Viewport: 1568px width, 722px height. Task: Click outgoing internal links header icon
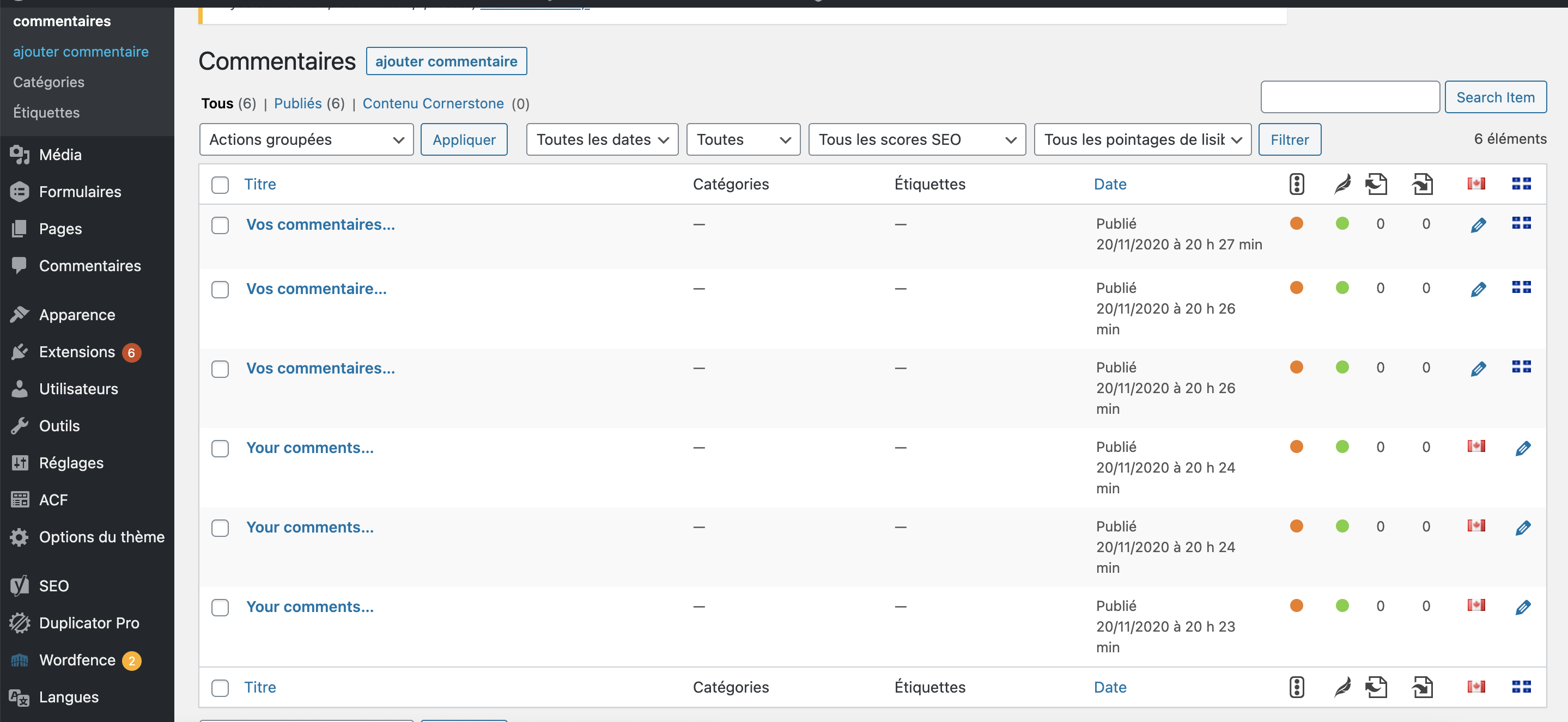[x=1376, y=183]
